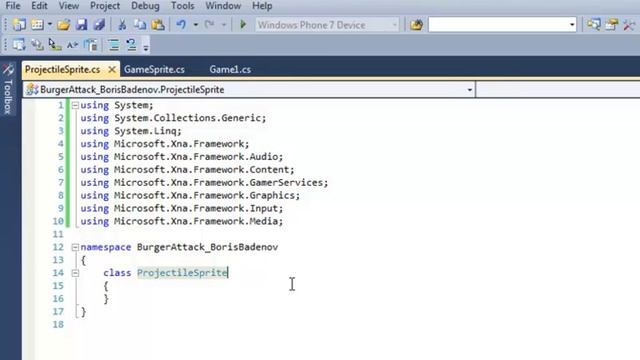Click the 'namespace' keyword on line 12
This screenshot has width=640, height=360.
pos(106,247)
